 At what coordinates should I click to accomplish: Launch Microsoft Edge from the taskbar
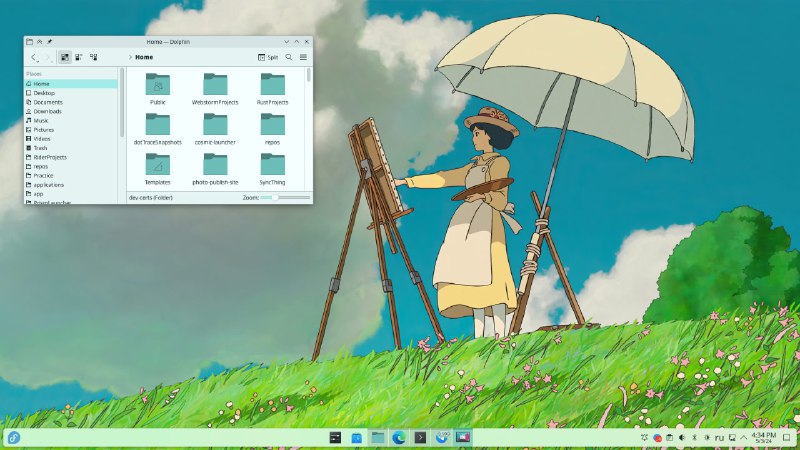pos(399,437)
